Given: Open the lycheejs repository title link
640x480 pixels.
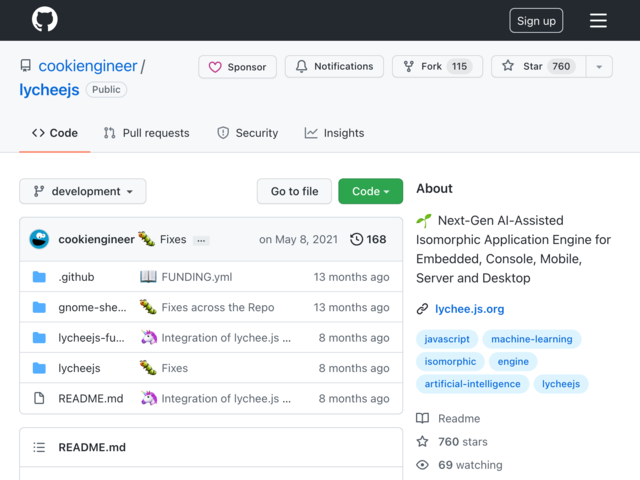Looking at the screenshot, I should click(x=49, y=89).
